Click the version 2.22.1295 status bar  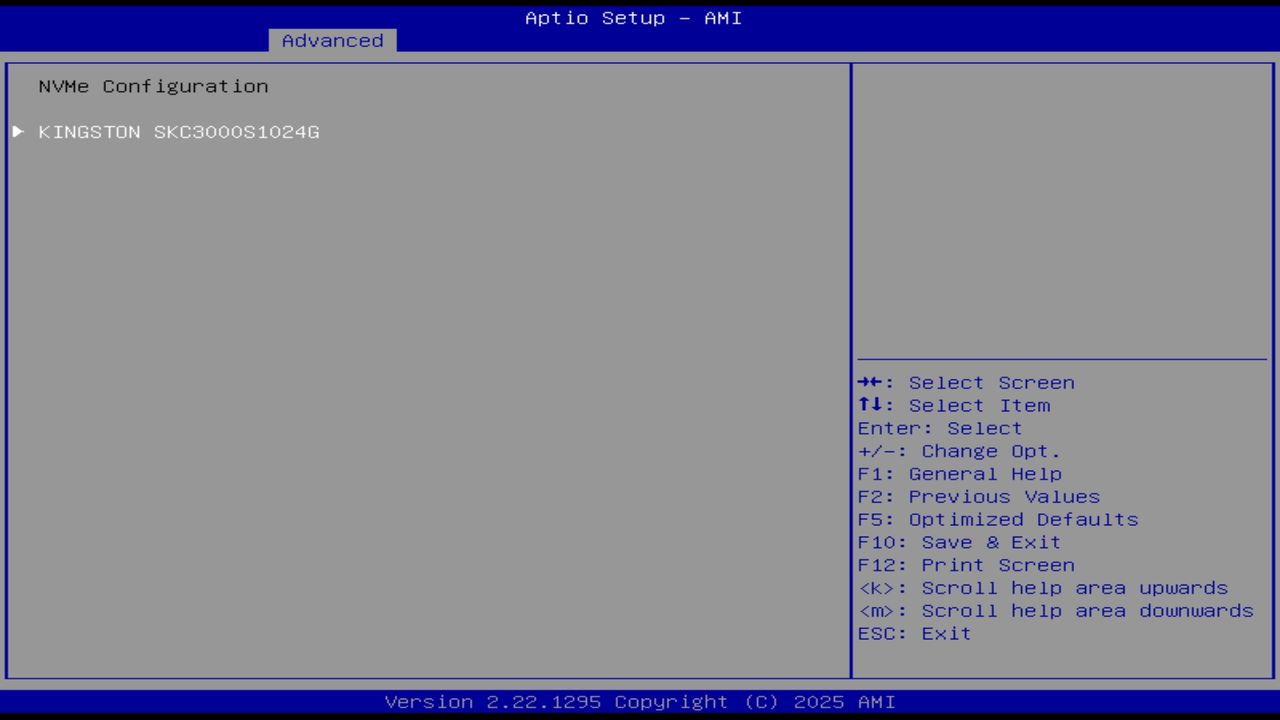[633, 701]
